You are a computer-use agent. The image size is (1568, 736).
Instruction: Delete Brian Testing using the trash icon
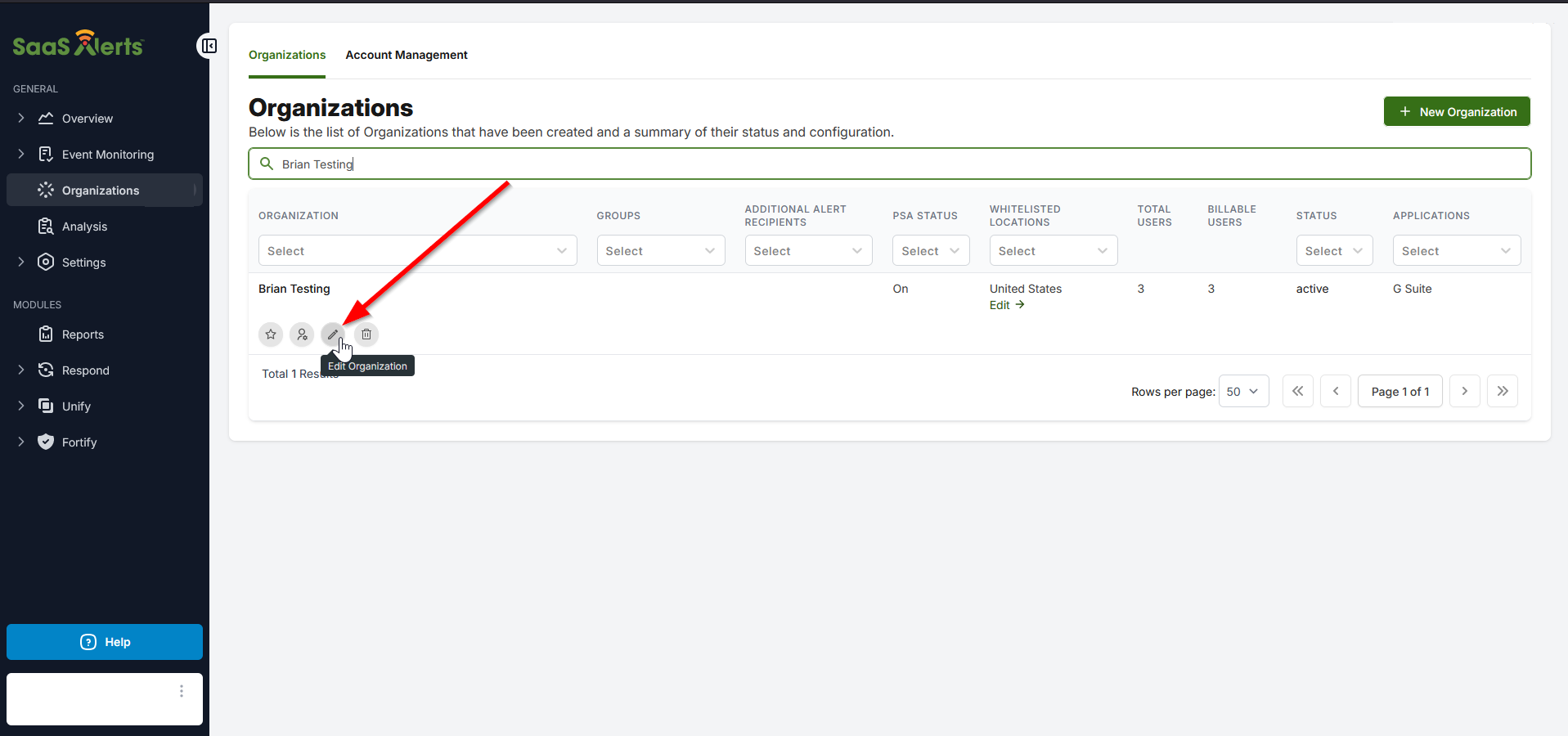366,334
